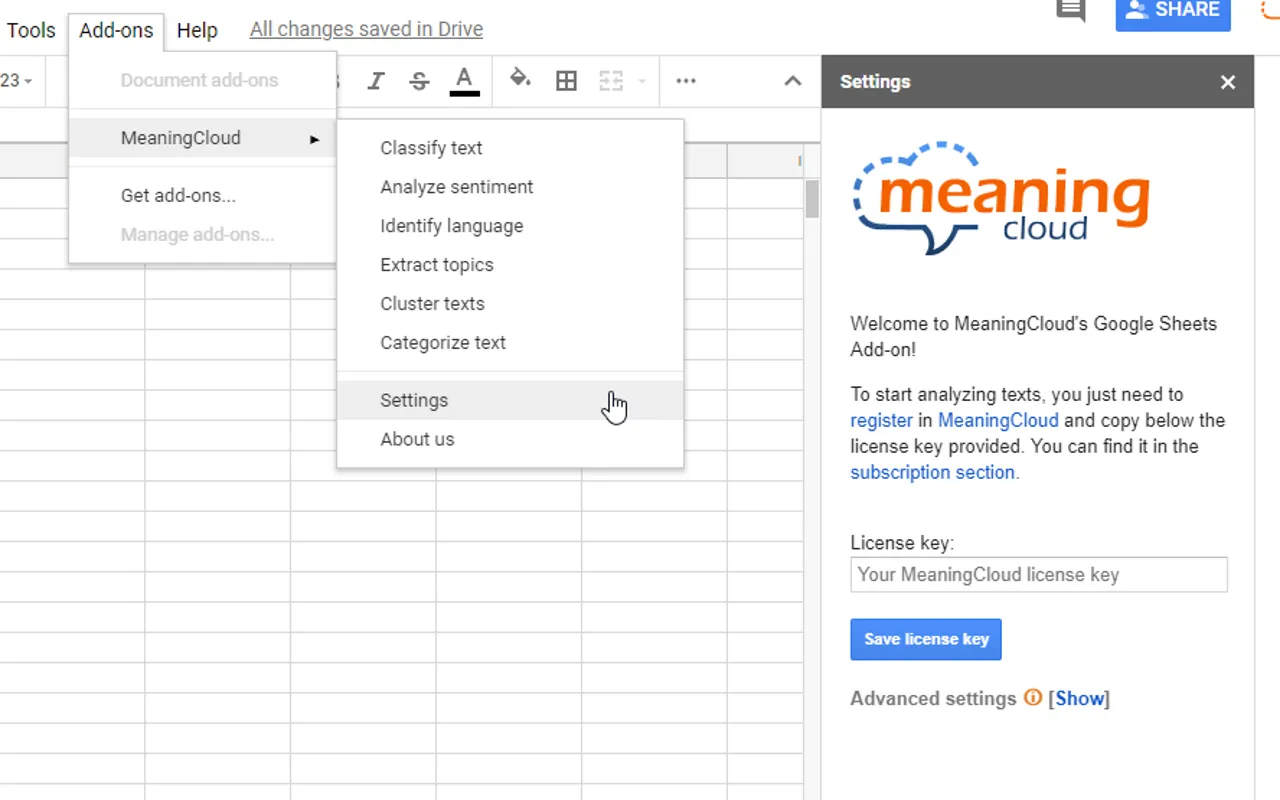Show advanced settings via the Show link
Image resolution: width=1280 pixels, height=800 pixels.
(1080, 698)
